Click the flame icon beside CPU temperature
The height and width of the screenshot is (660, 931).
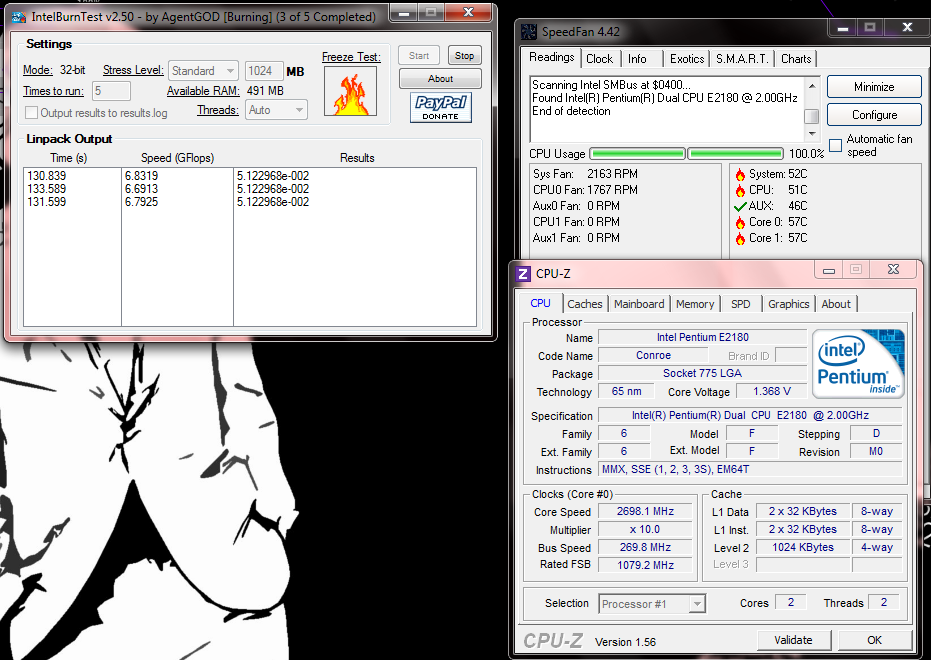click(x=740, y=191)
